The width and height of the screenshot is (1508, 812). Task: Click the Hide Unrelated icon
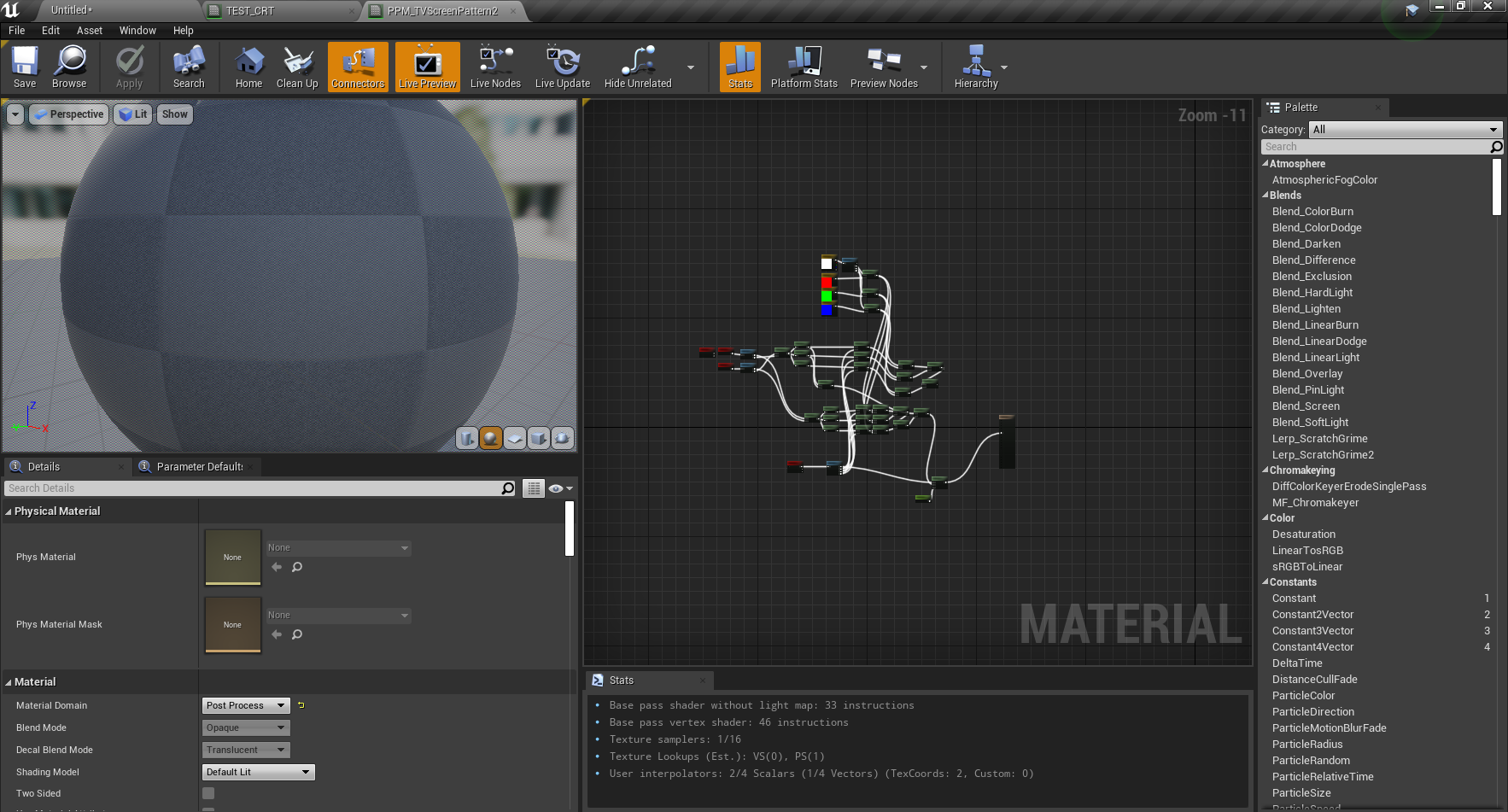pos(638,67)
